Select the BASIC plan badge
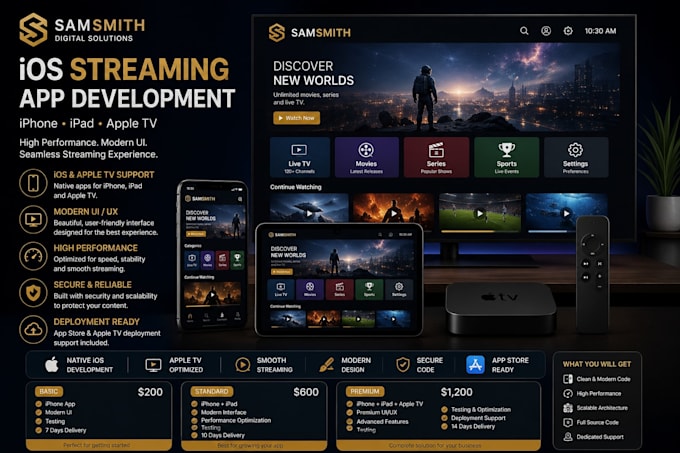This screenshot has width=680, height=453. (x=49, y=391)
